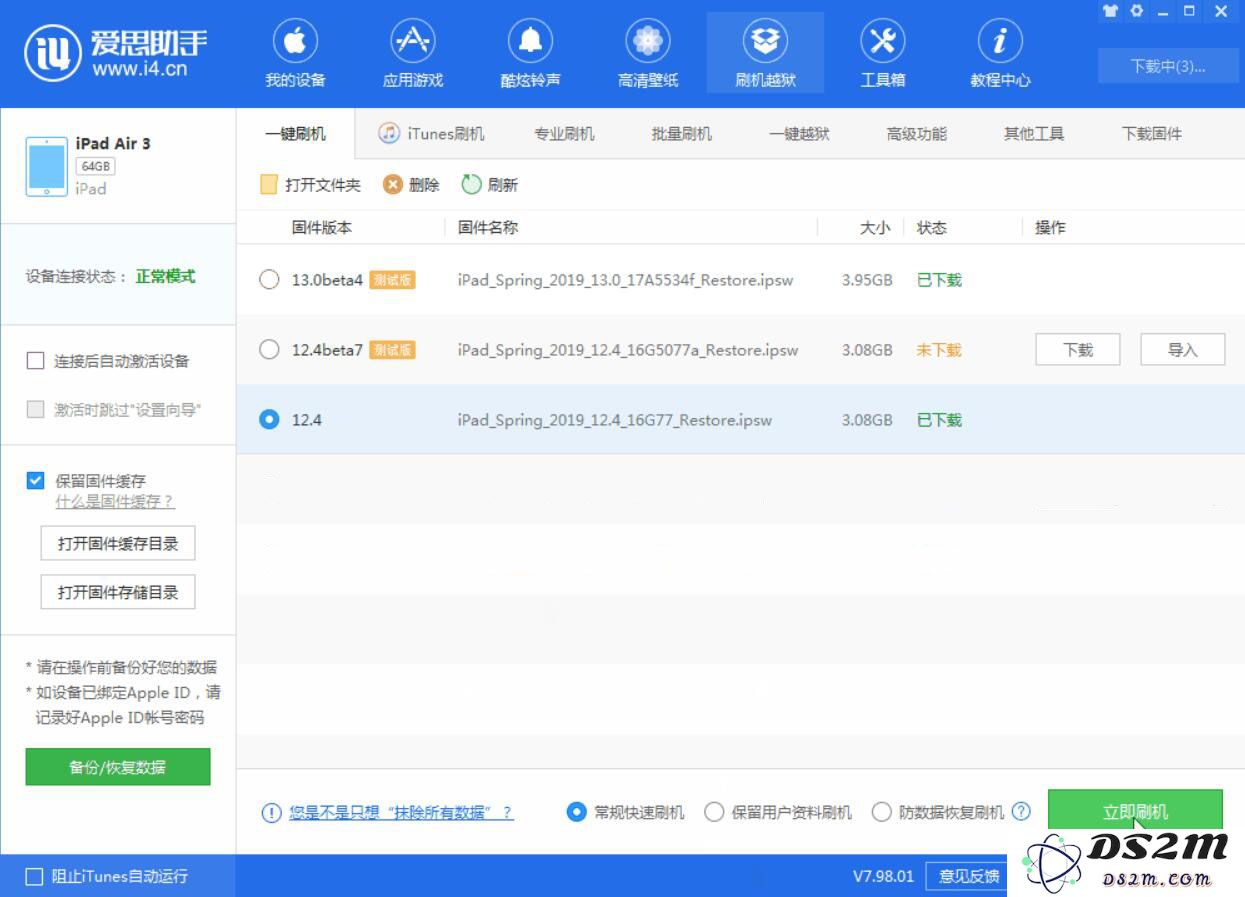
Task: Select the 12.4 firmware radio button
Action: [x=269, y=420]
